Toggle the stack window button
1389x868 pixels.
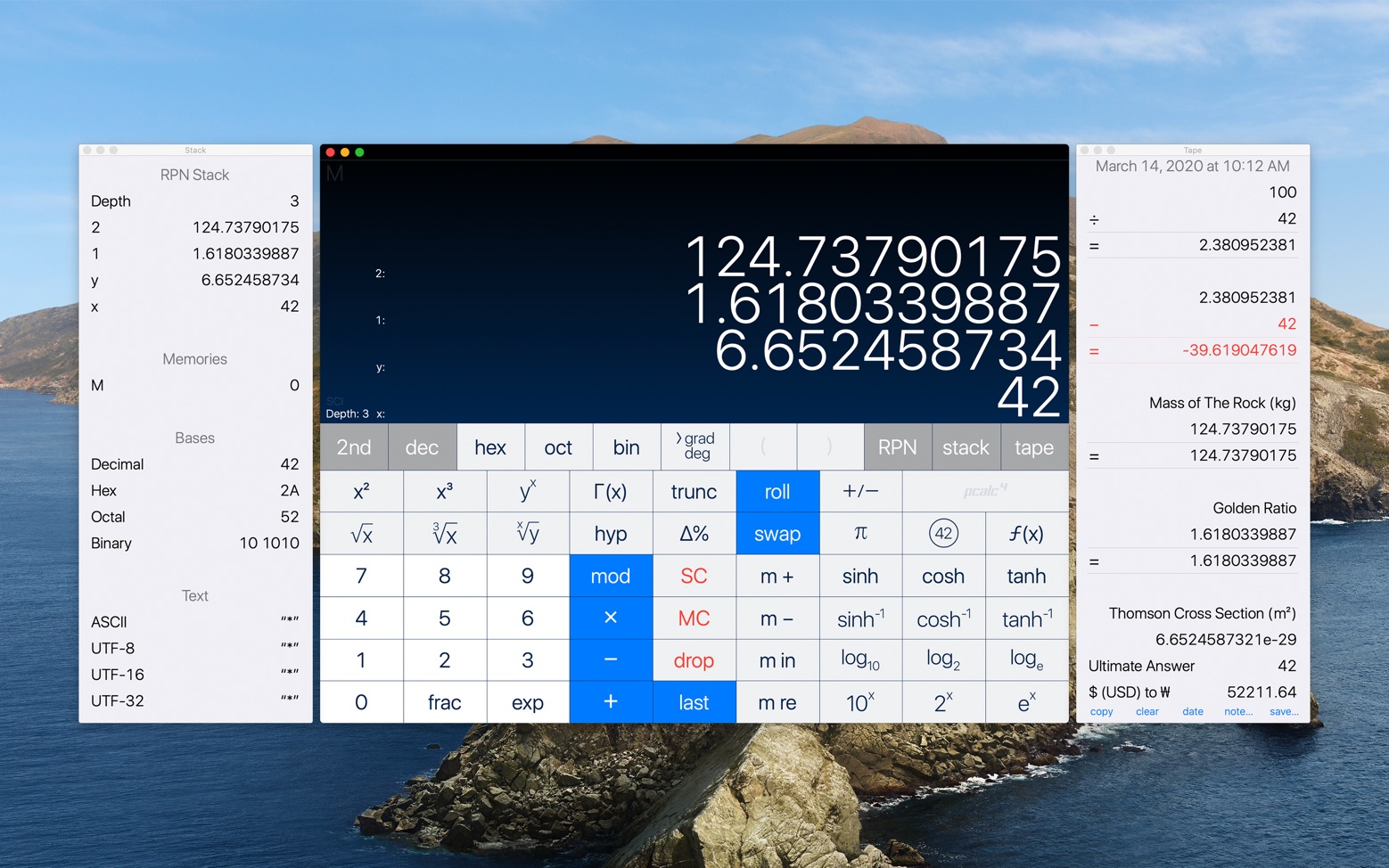click(966, 447)
